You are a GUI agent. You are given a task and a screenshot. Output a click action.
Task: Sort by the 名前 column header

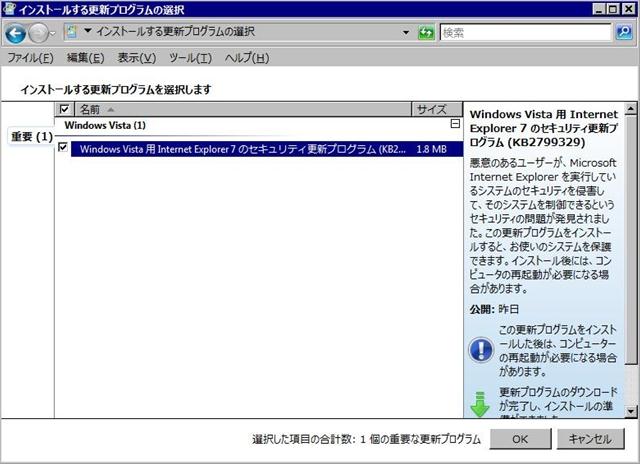point(243,109)
